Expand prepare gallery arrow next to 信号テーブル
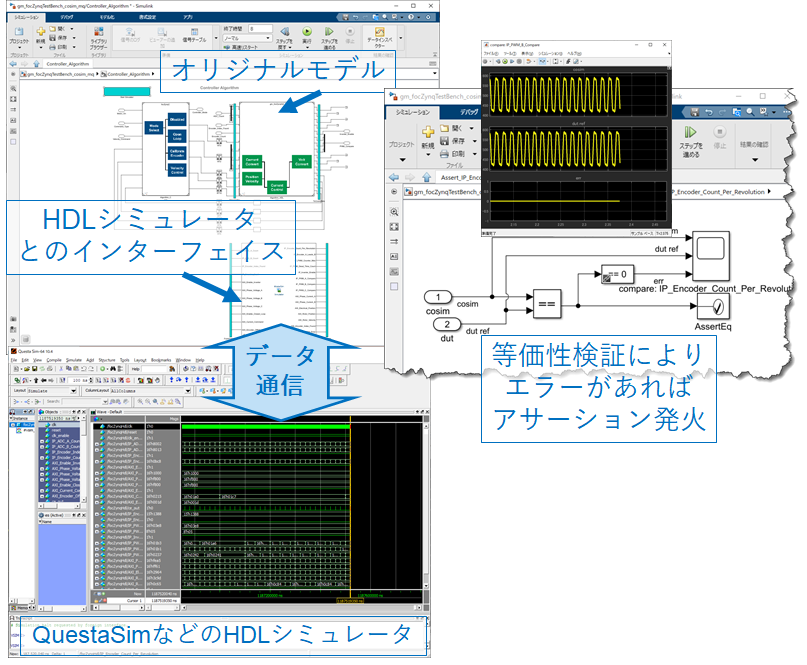 click(x=216, y=38)
